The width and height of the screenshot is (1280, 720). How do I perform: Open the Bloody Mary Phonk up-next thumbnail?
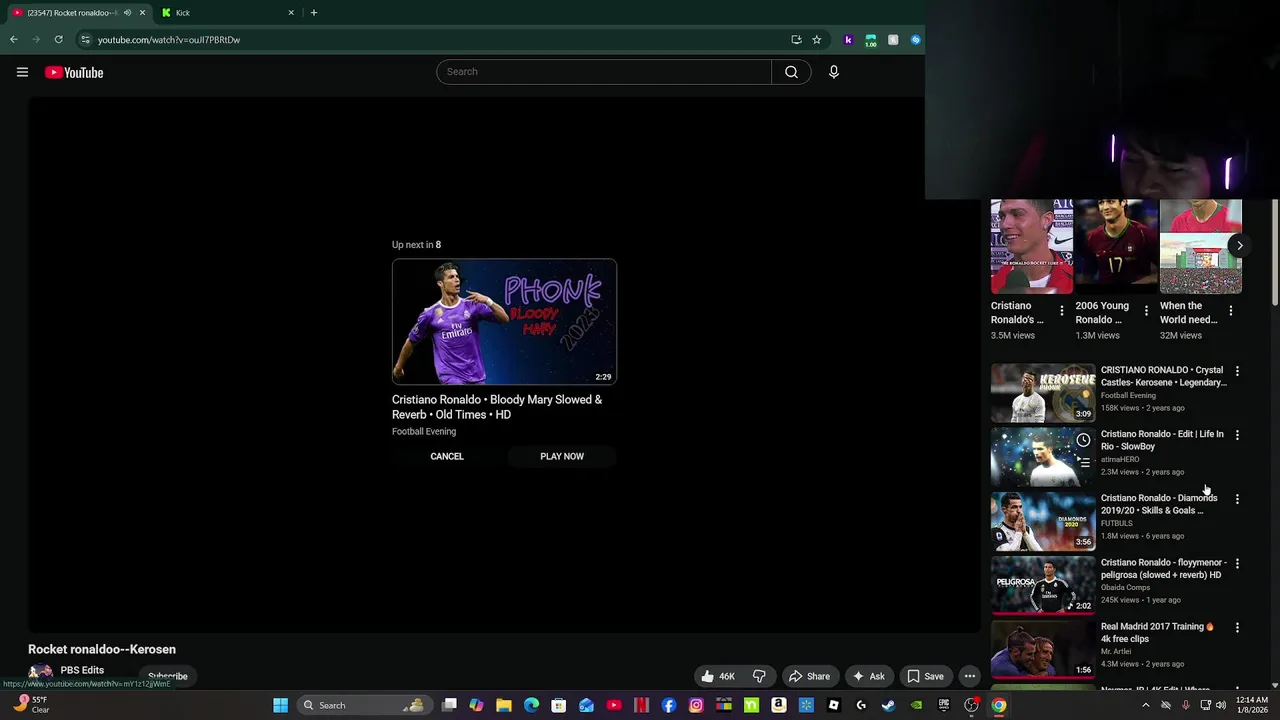pyautogui.click(x=504, y=322)
